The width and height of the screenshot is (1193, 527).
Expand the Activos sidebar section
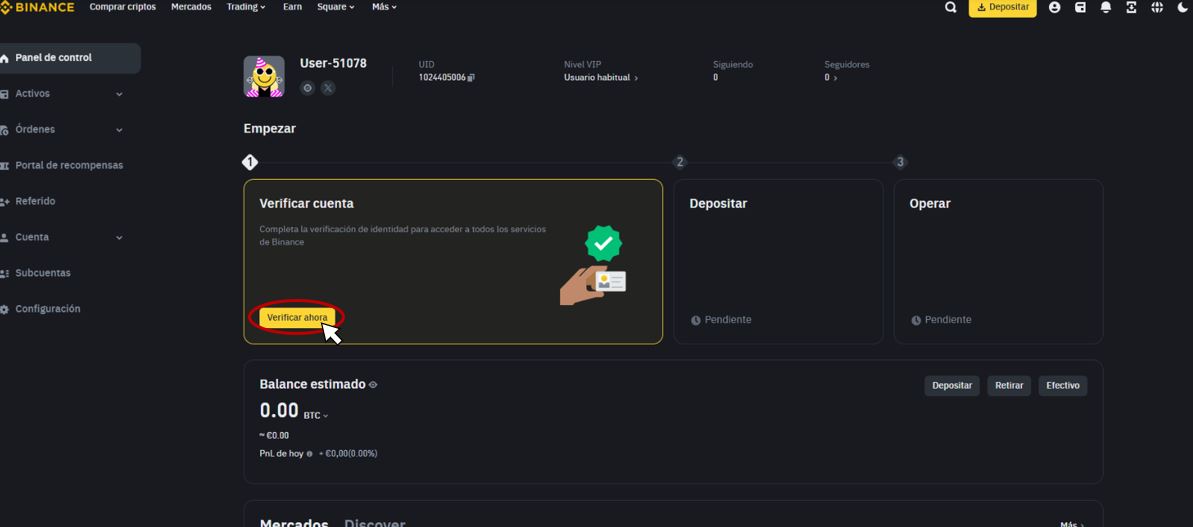pyautogui.click(x=119, y=94)
